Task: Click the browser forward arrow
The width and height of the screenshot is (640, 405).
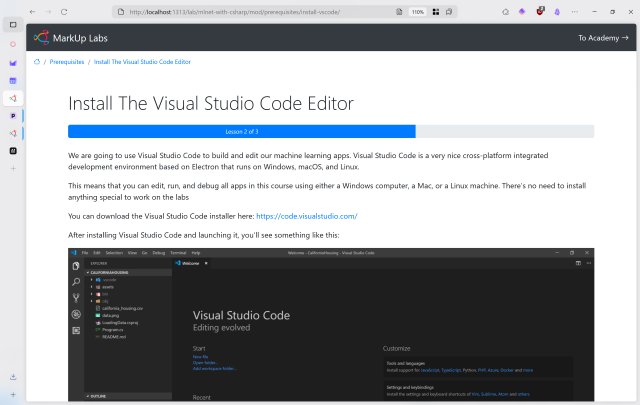Action: (48, 12)
